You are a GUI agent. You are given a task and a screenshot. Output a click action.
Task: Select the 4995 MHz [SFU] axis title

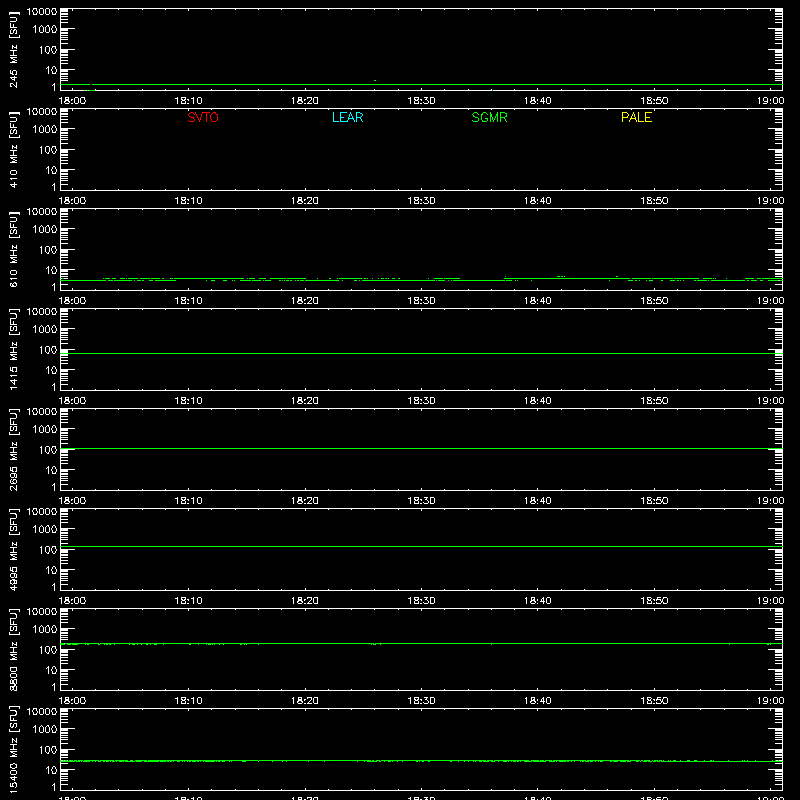14,550
